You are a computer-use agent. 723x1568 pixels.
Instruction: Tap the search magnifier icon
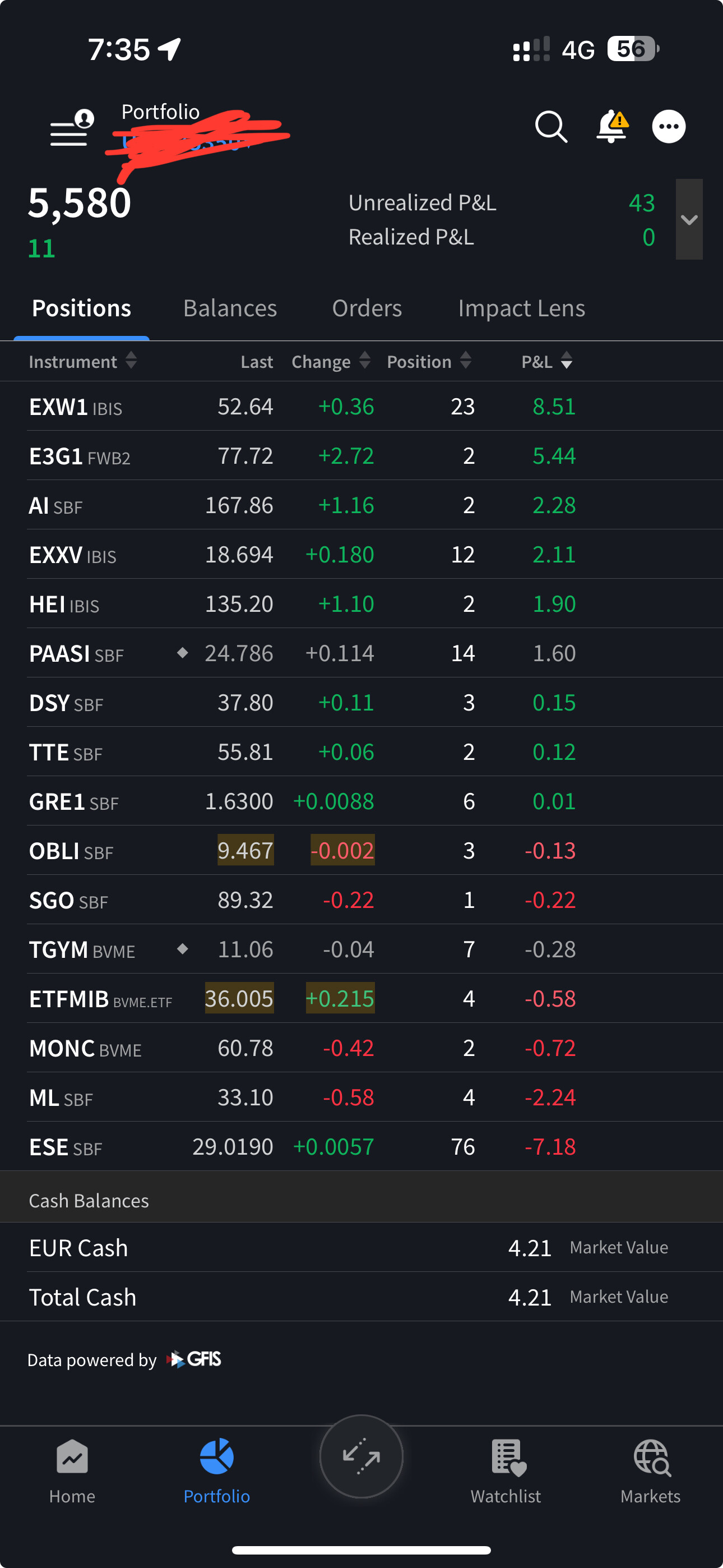pyautogui.click(x=551, y=127)
